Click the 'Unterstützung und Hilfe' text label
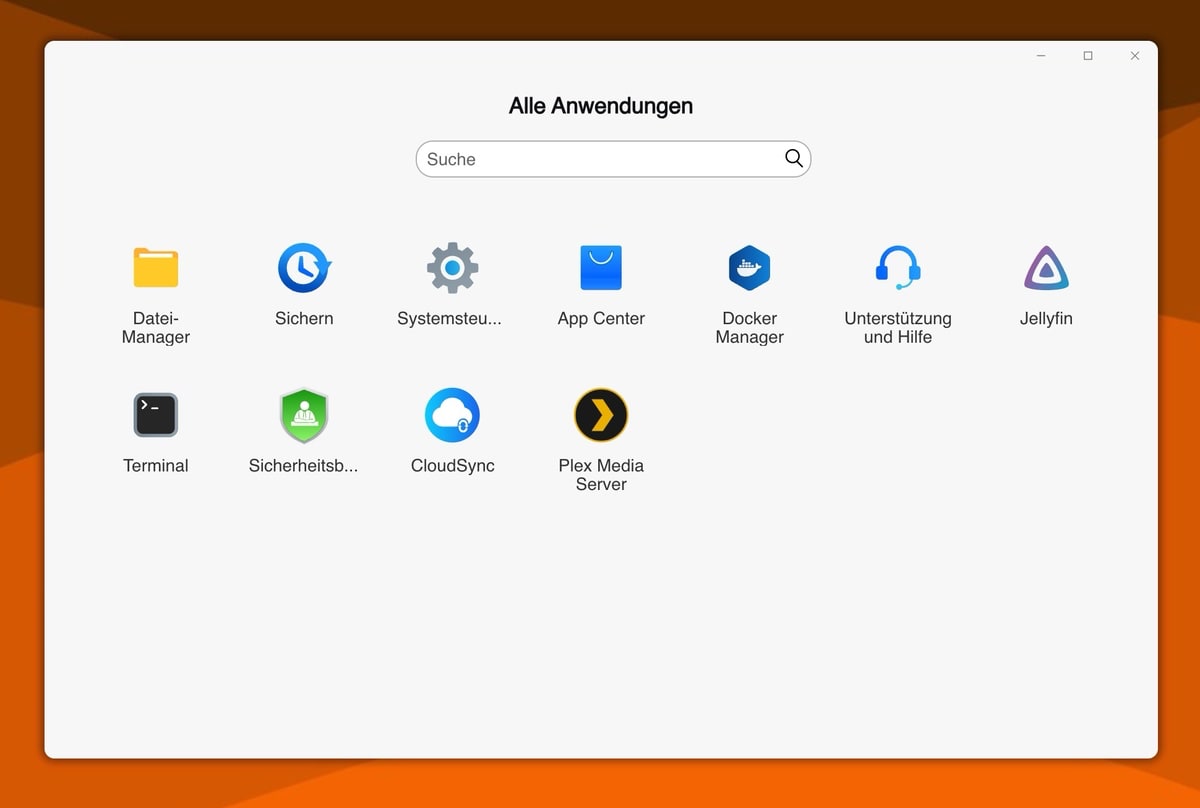Screen dimensions: 1200x808 click(x=897, y=328)
